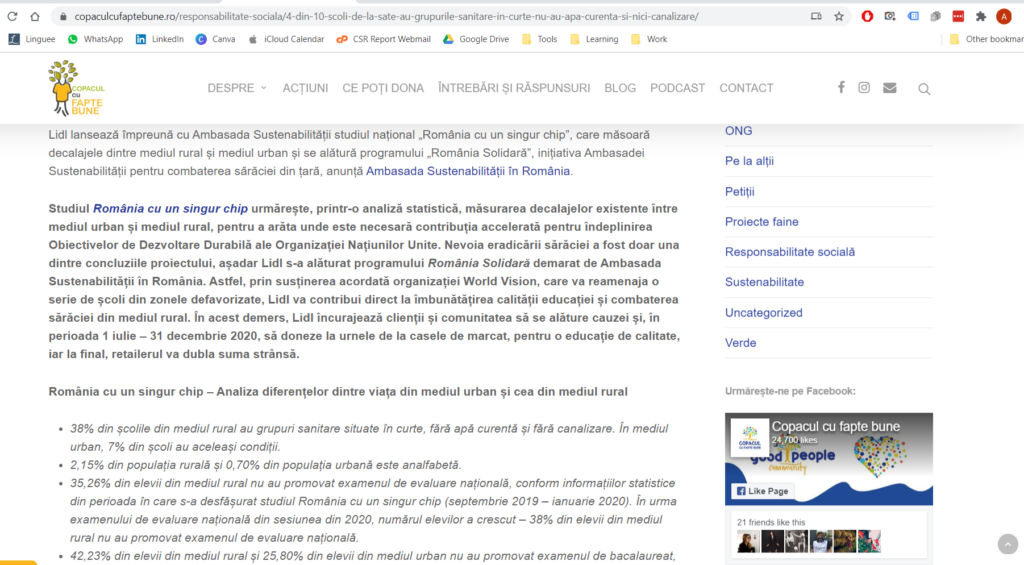Screen dimensions: 1024x565
Task: Open the profile avatar with letter A
Action: [1004, 16]
